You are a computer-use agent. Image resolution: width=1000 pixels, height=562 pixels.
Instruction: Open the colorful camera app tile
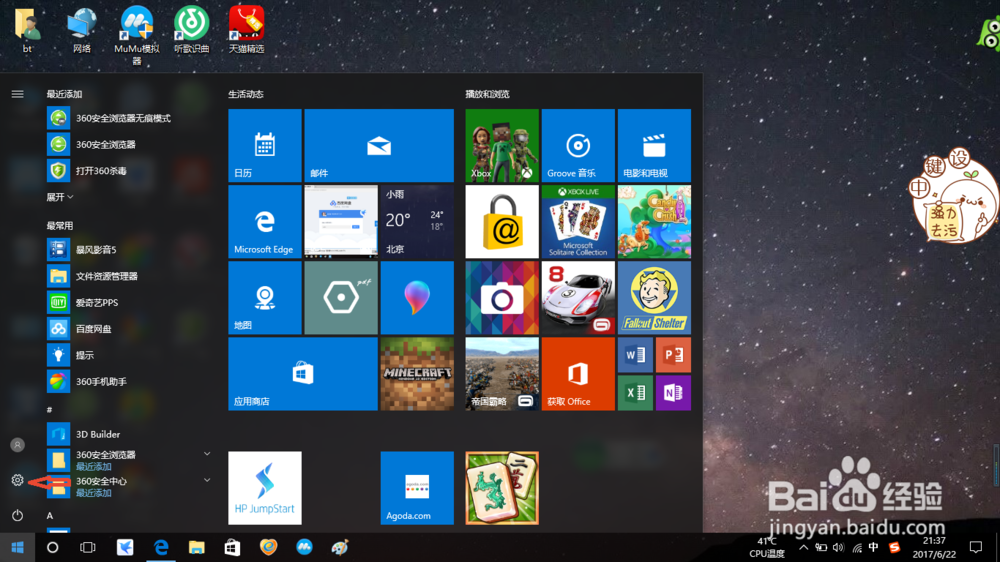[x=502, y=298]
